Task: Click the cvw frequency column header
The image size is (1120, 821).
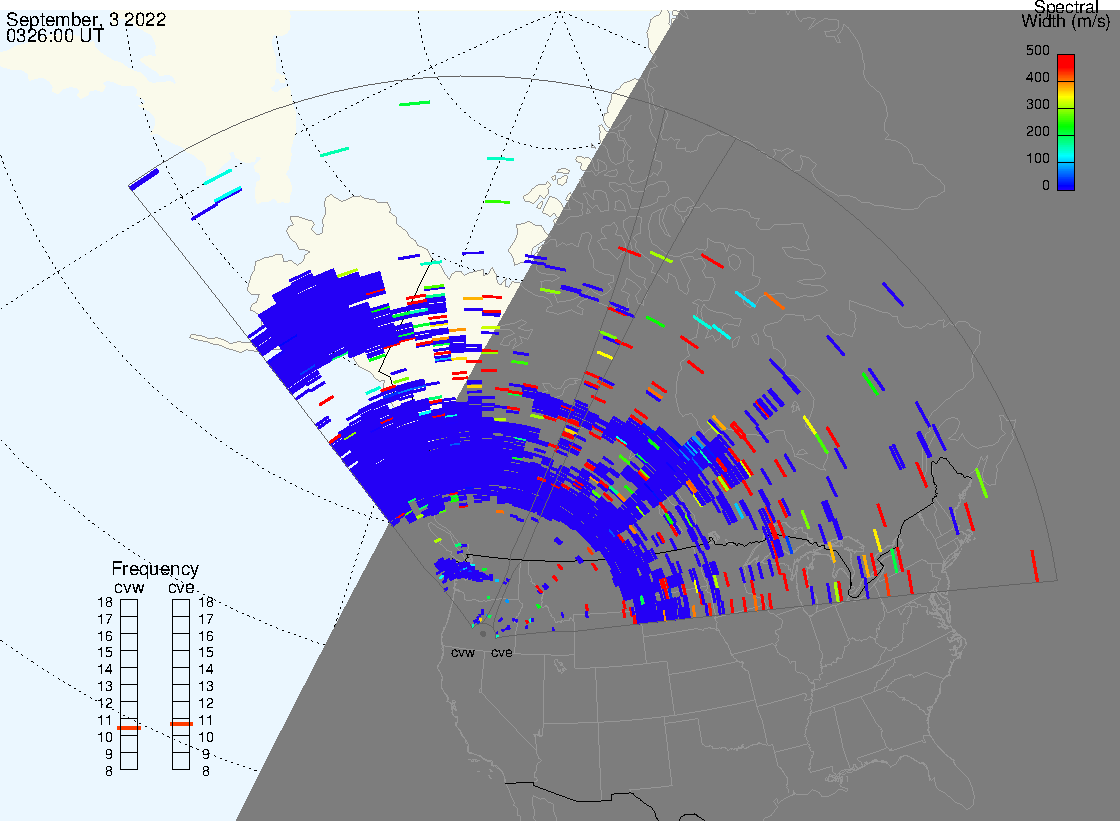Action: tap(129, 588)
